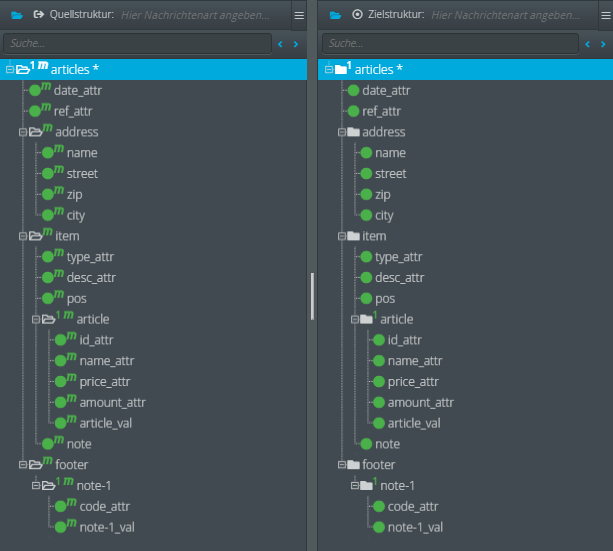This screenshot has width=613, height=551.
Task: Select source article_val field
Action: point(106,424)
